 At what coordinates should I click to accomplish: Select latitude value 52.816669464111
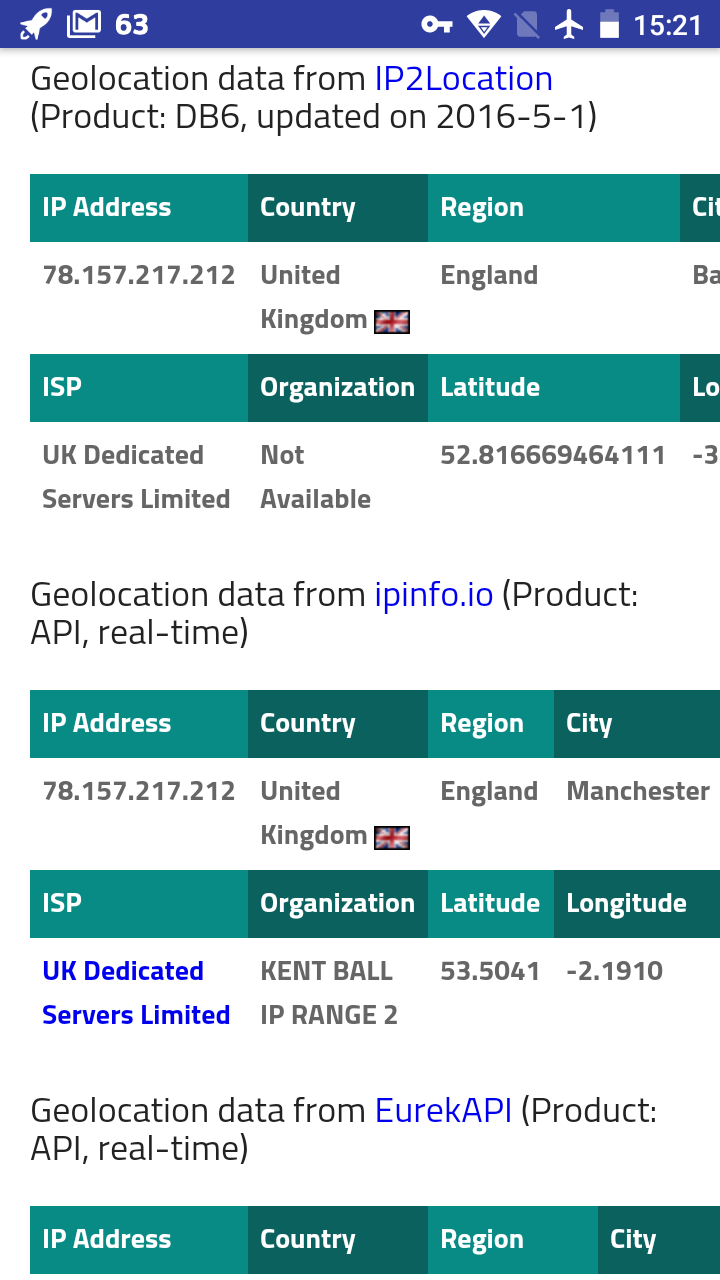553,455
